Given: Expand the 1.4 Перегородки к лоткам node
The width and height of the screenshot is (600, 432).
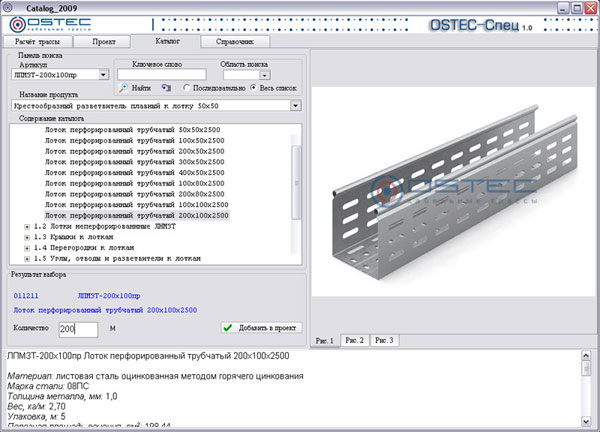Looking at the screenshot, I should [x=25, y=247].
